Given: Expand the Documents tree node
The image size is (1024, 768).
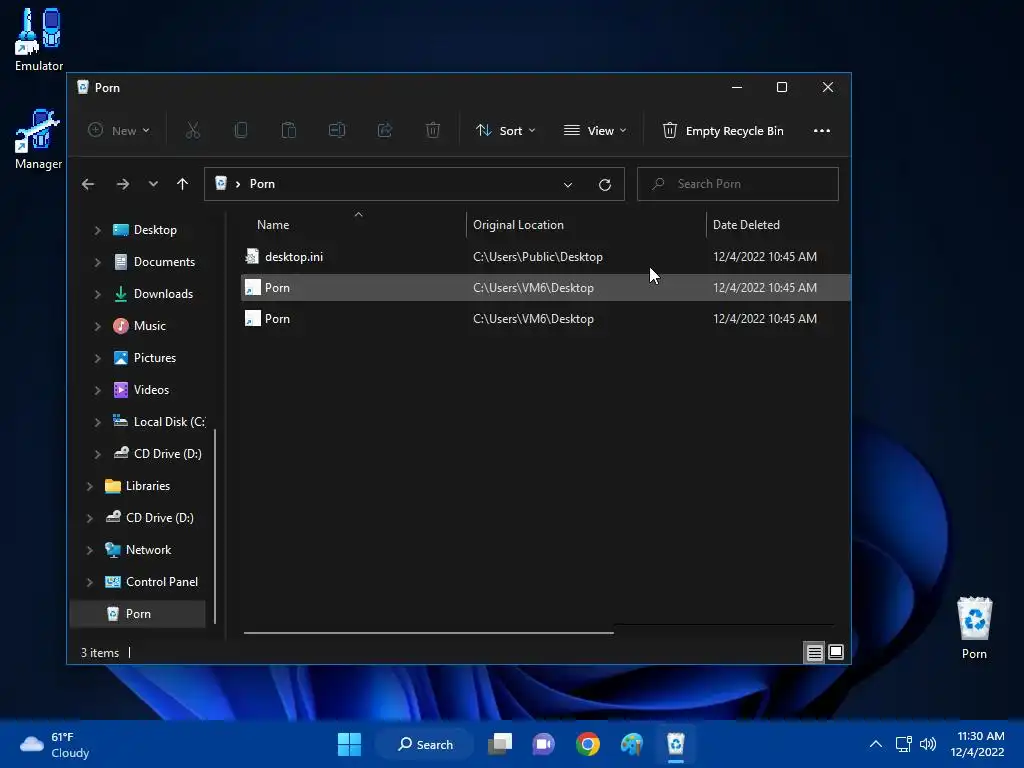Looking at the screenshot, I should point(97,262).
